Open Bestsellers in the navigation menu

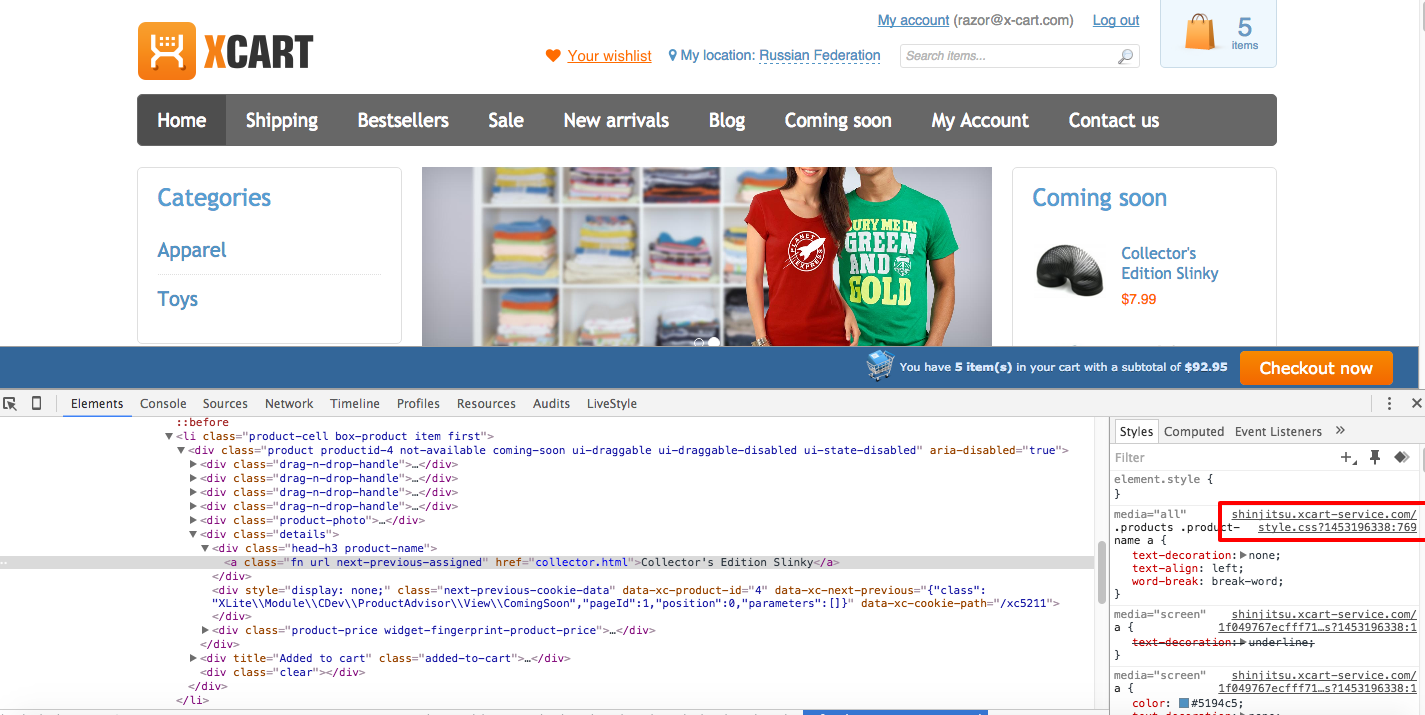coord(403,120)
